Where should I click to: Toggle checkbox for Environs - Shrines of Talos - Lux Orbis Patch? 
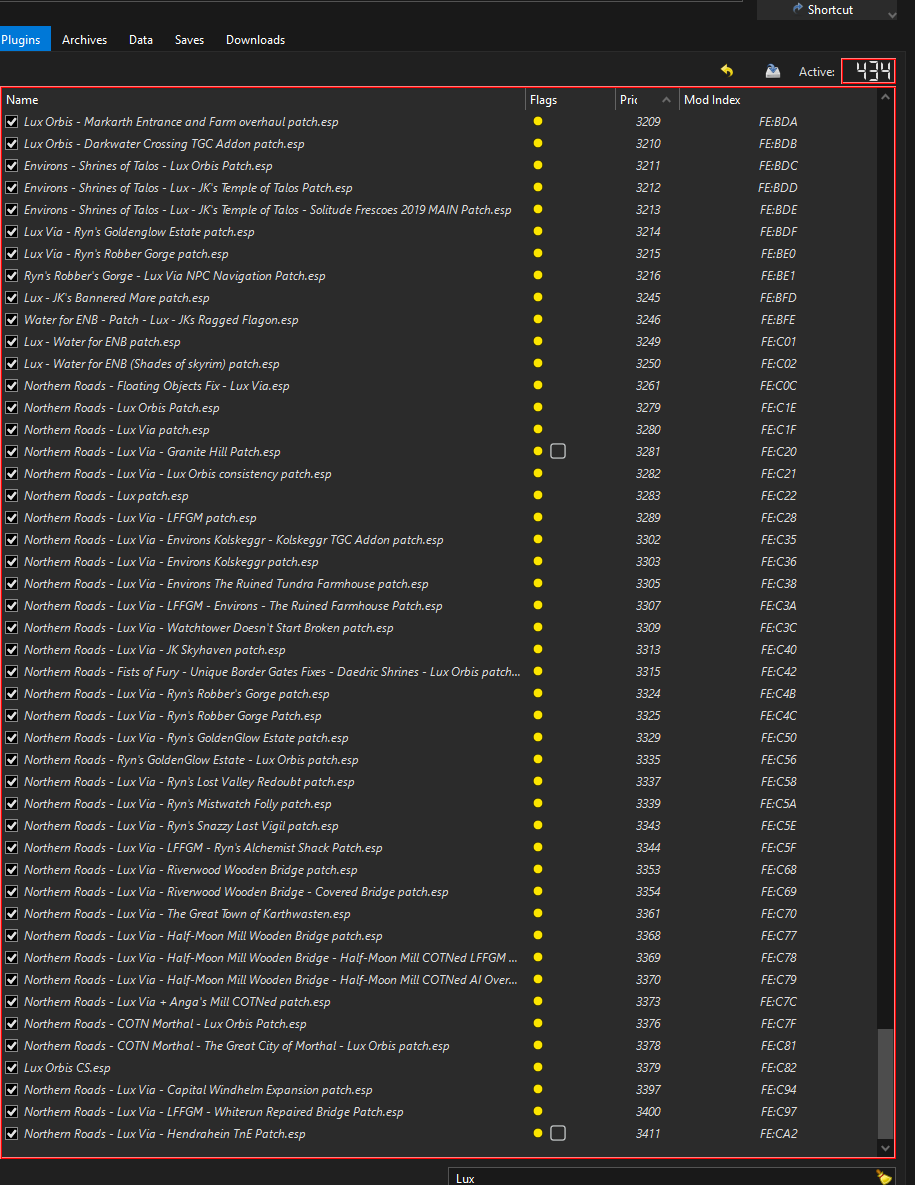(x=12, y=166)
